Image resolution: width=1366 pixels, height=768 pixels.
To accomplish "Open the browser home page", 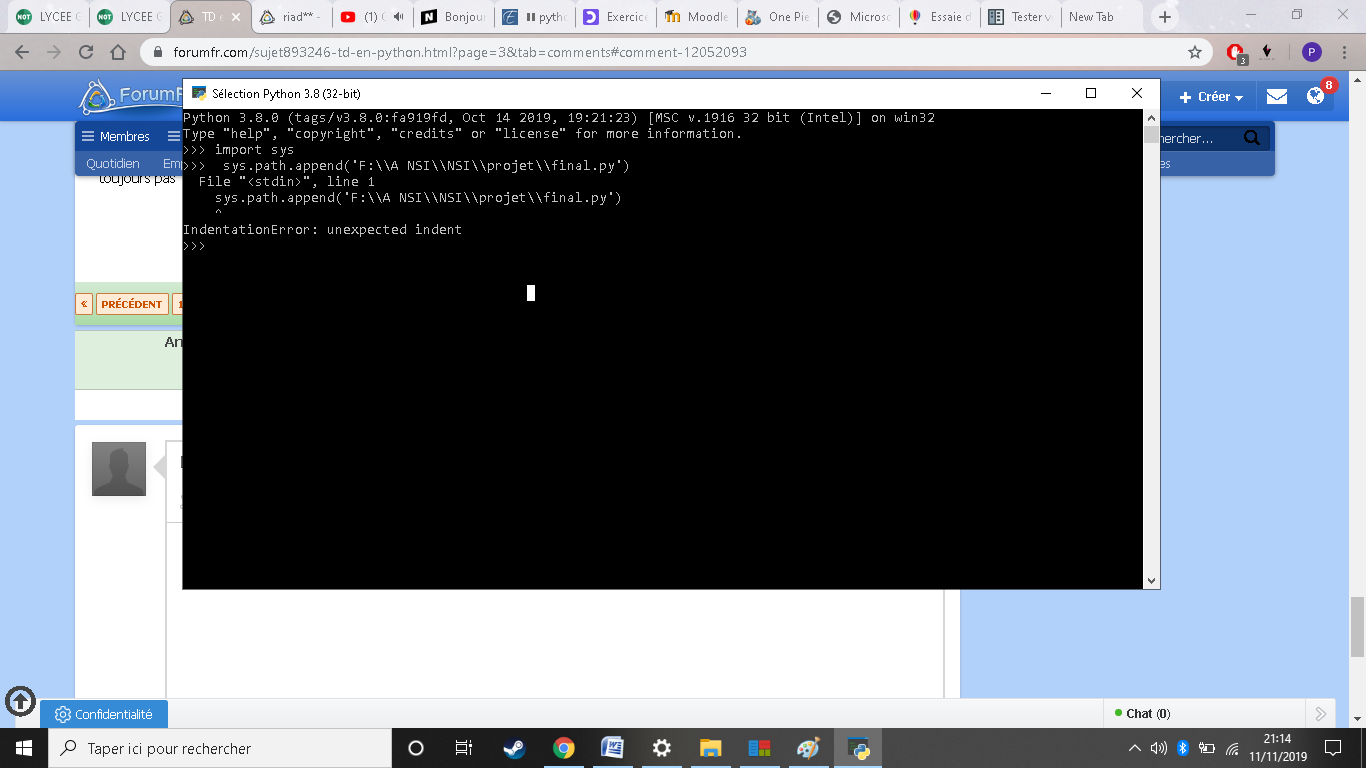I will click(118, 52).
